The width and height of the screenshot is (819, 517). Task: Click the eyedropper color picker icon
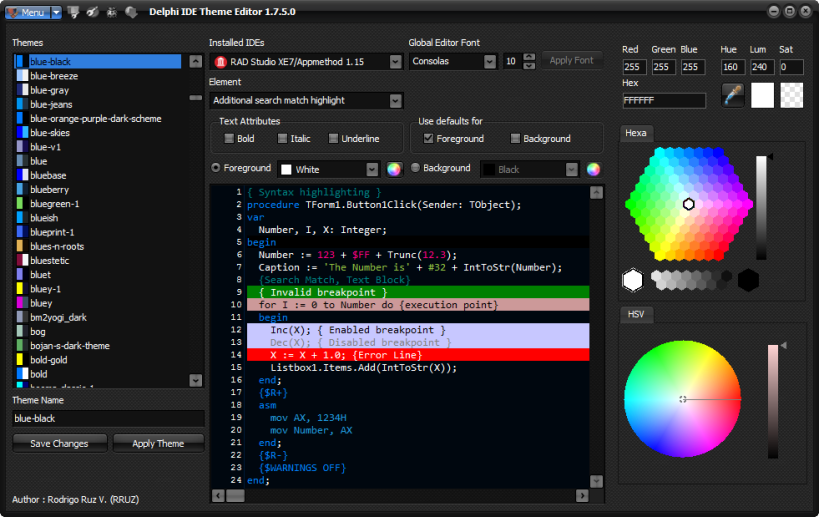(733, 95)
